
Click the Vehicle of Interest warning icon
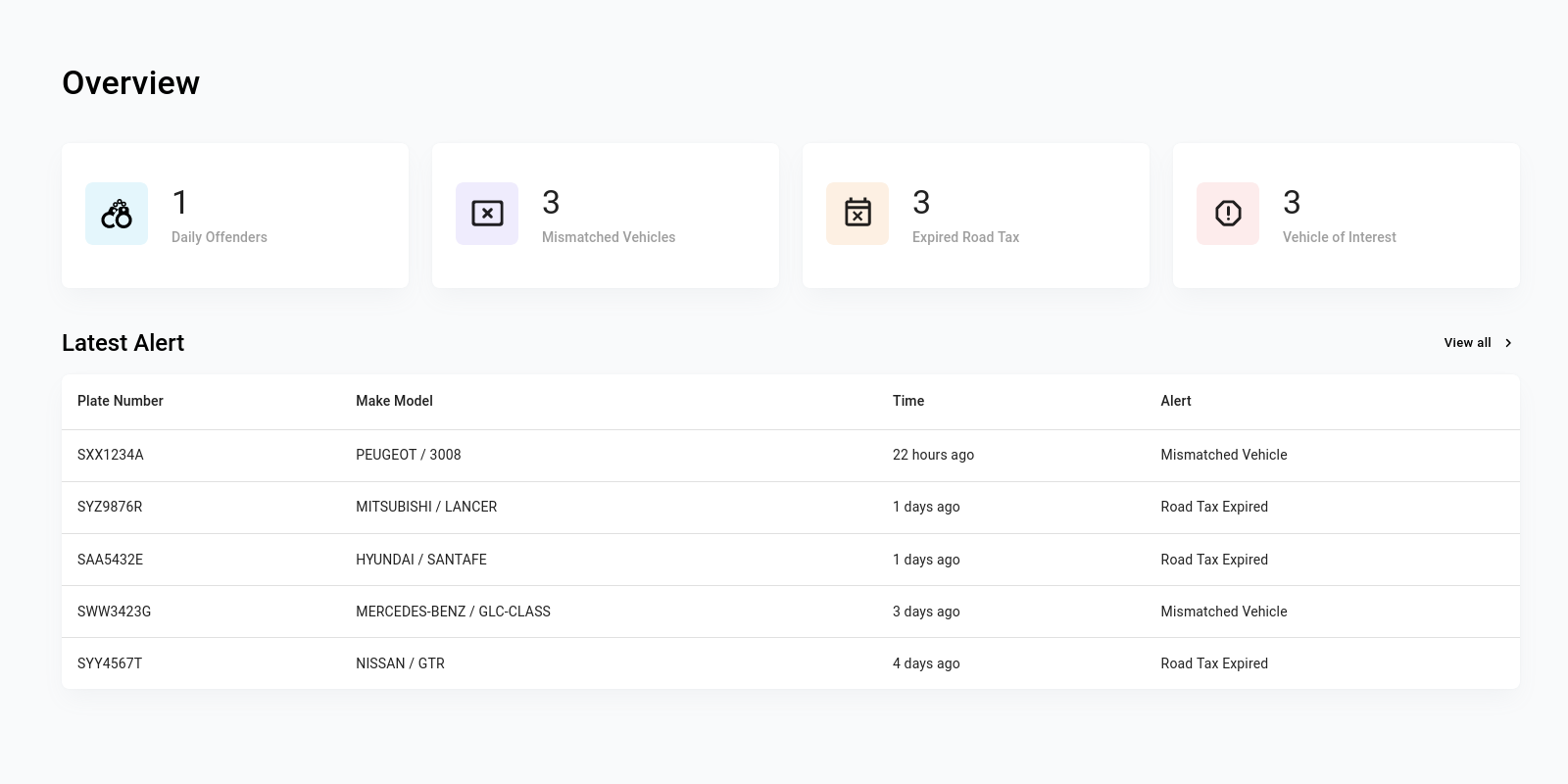pos(1228,214)
